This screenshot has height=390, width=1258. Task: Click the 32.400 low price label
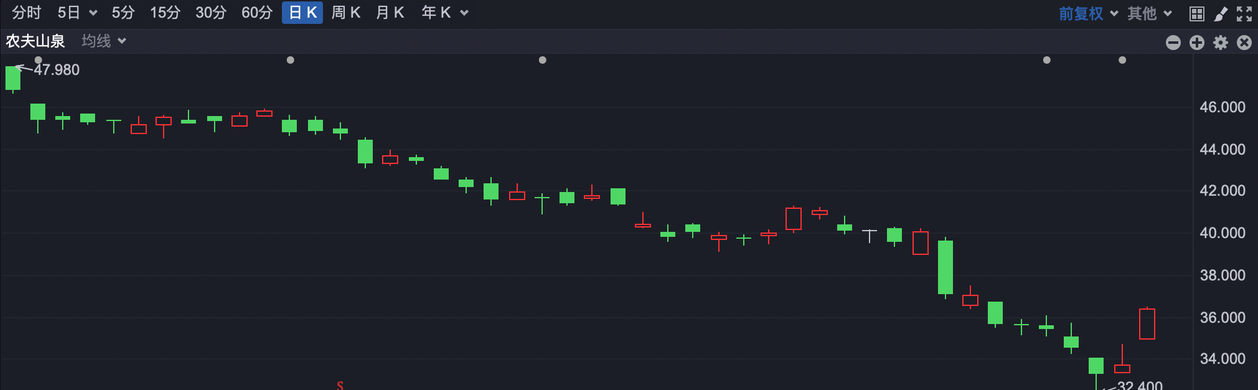pos(1139,386)
